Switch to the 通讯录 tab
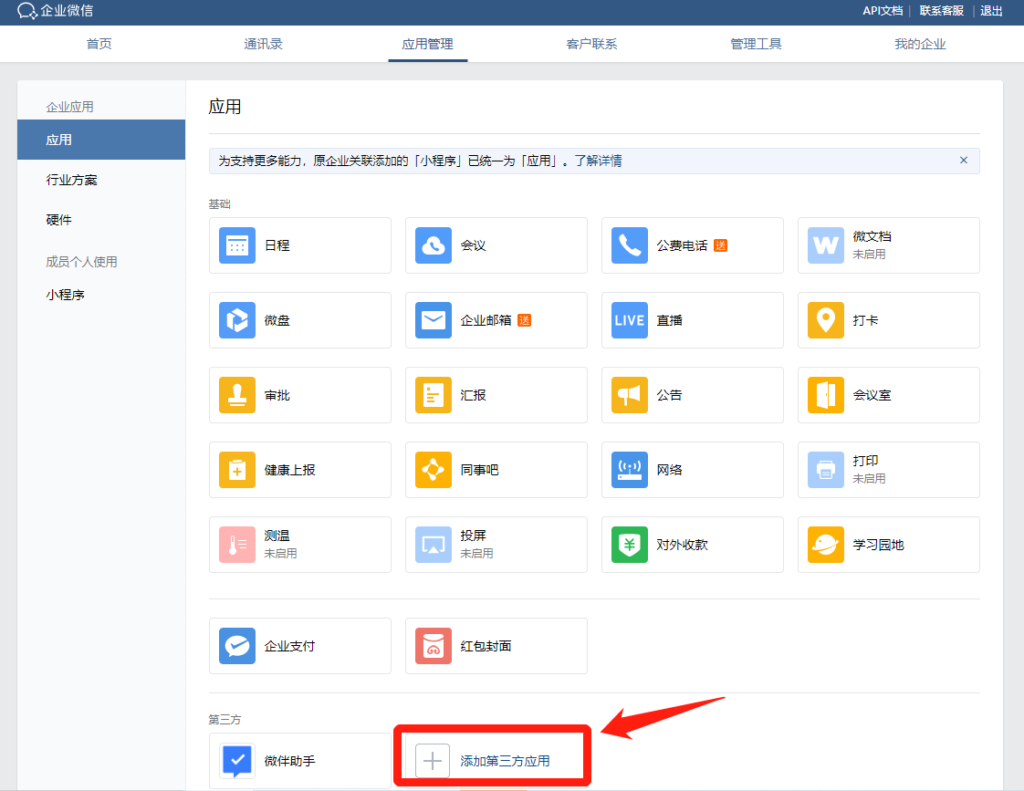1024x791 pixels. pos(263,44)
